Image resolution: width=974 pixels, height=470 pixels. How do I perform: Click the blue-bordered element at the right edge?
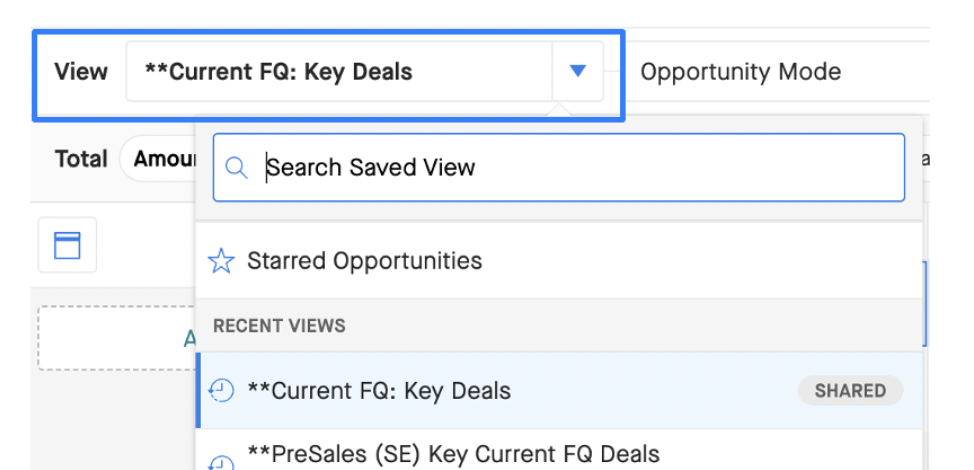pyautogui.click(x=925, y=304)
